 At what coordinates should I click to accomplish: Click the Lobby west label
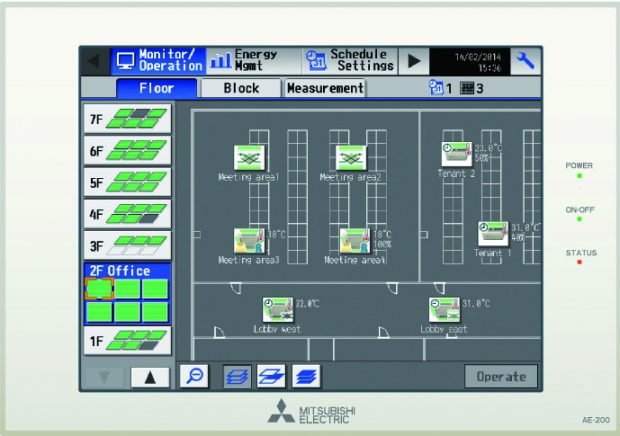click(x=277, y=329)
